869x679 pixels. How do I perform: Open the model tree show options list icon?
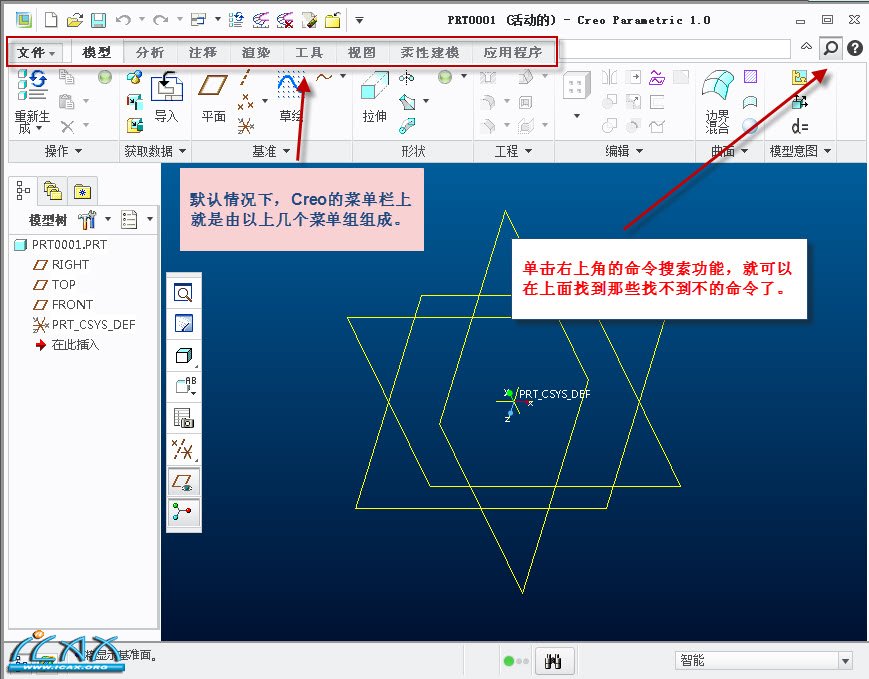point(129,219)
